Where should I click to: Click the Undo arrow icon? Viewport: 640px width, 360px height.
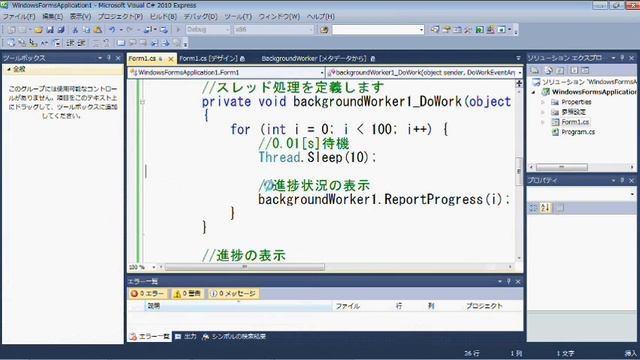(112, 30)
